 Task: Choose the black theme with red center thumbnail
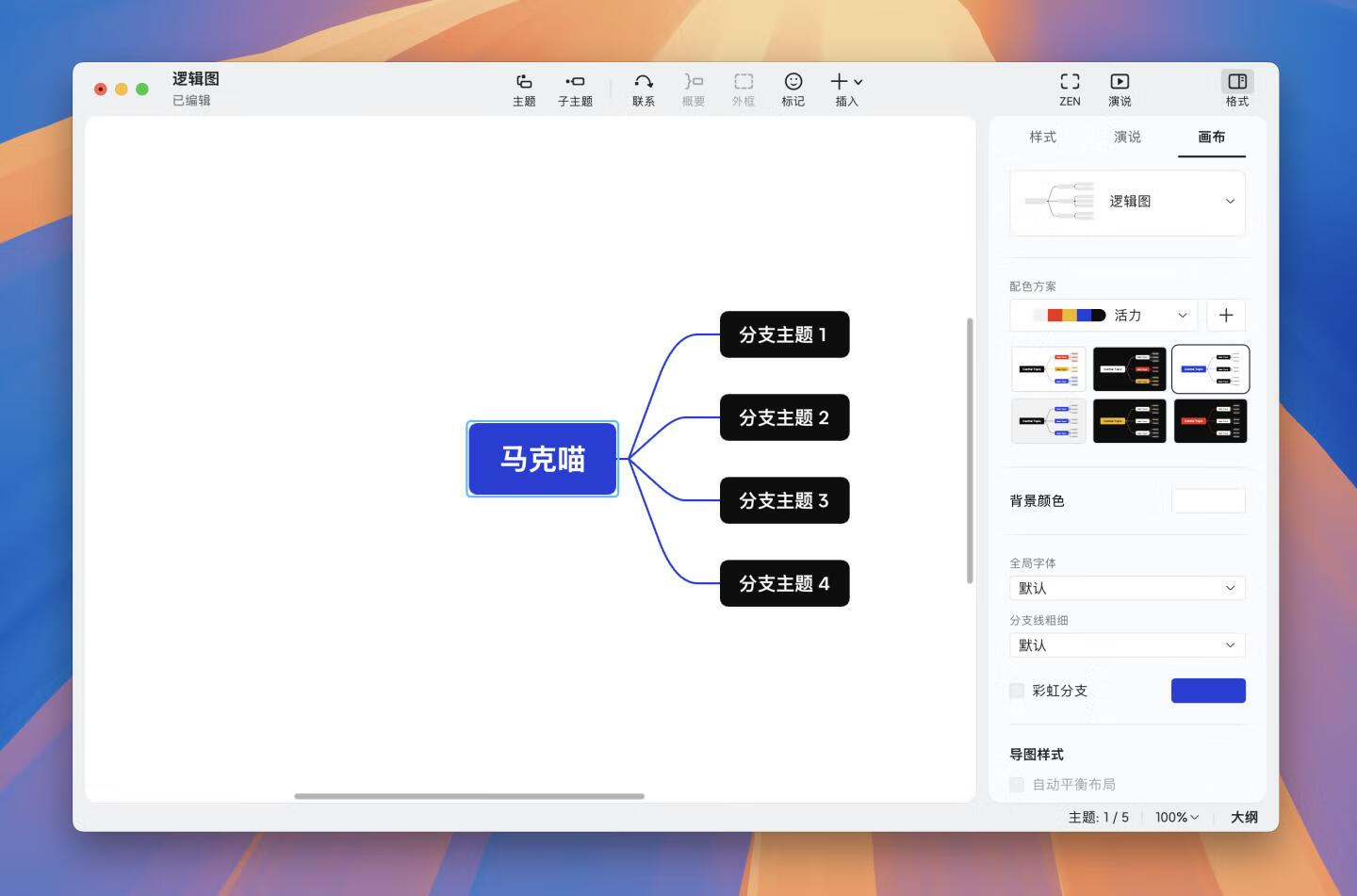pos(1210,420)
